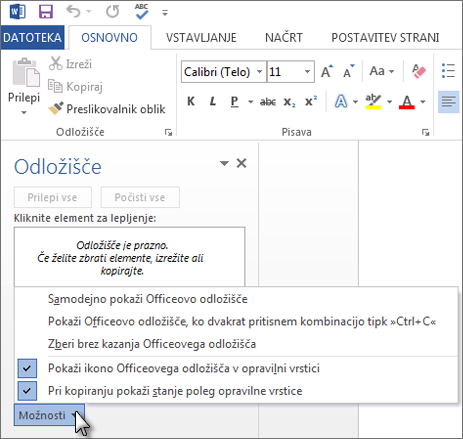Image resolution: width=463 pixels, height=439 pixels.
Task: Toggle italic with the L button
Action: tap(213, 101)
